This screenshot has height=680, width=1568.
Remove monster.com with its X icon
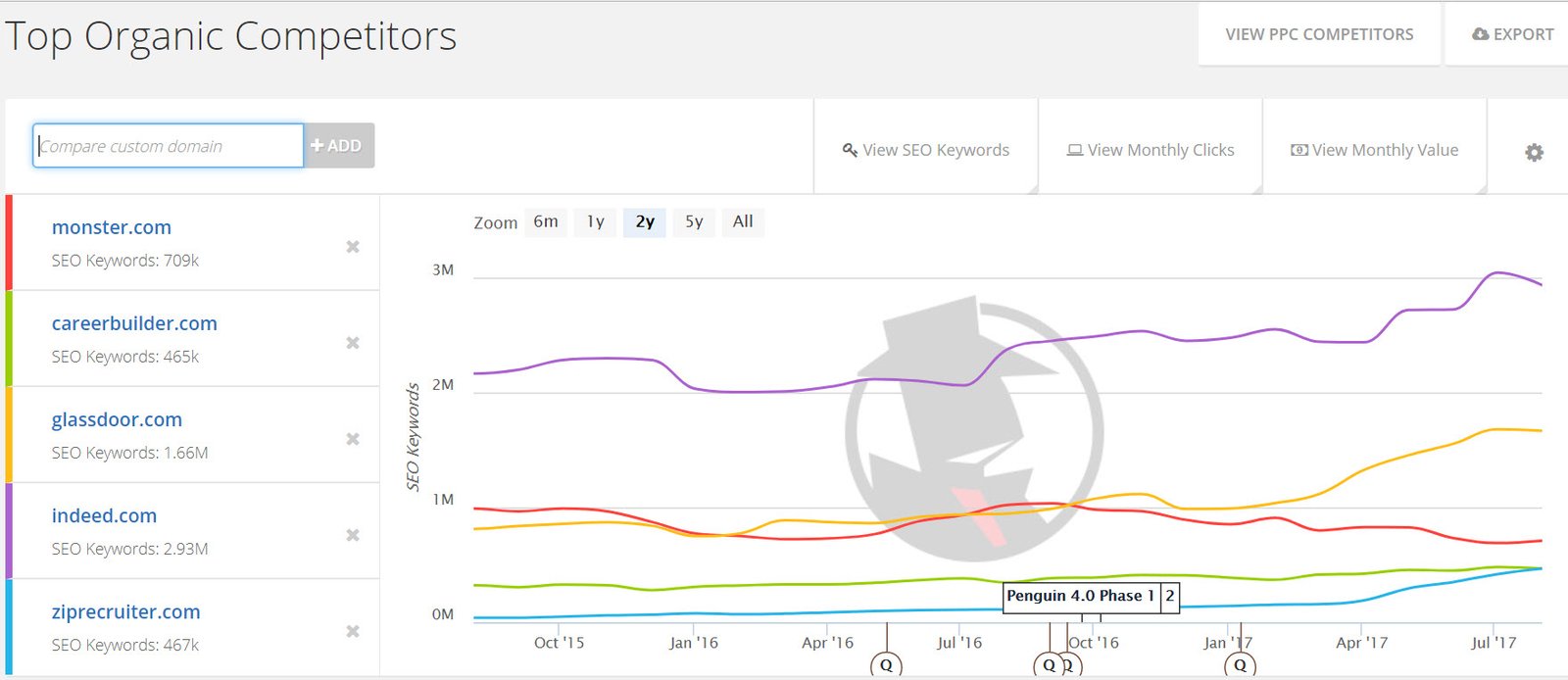tap(353, 247)
